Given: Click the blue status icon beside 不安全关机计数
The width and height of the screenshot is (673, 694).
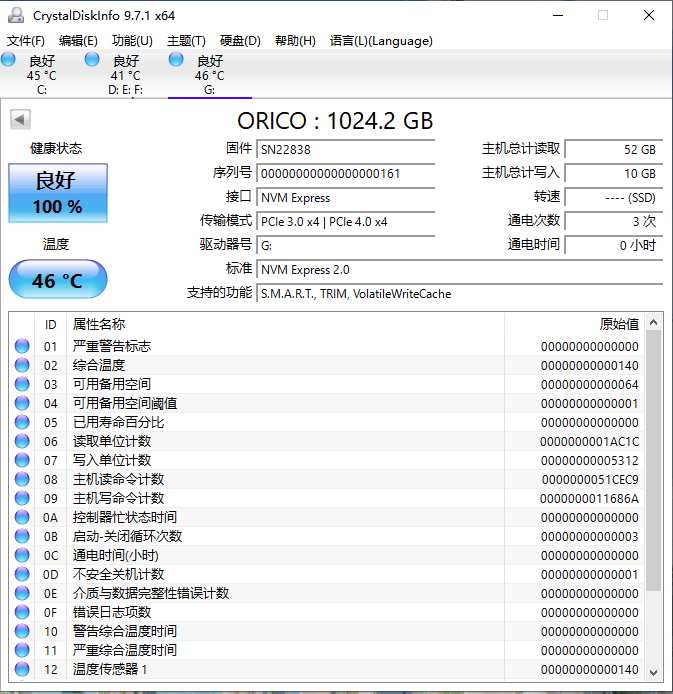Looking at the screenshot, I should (22, 574).
